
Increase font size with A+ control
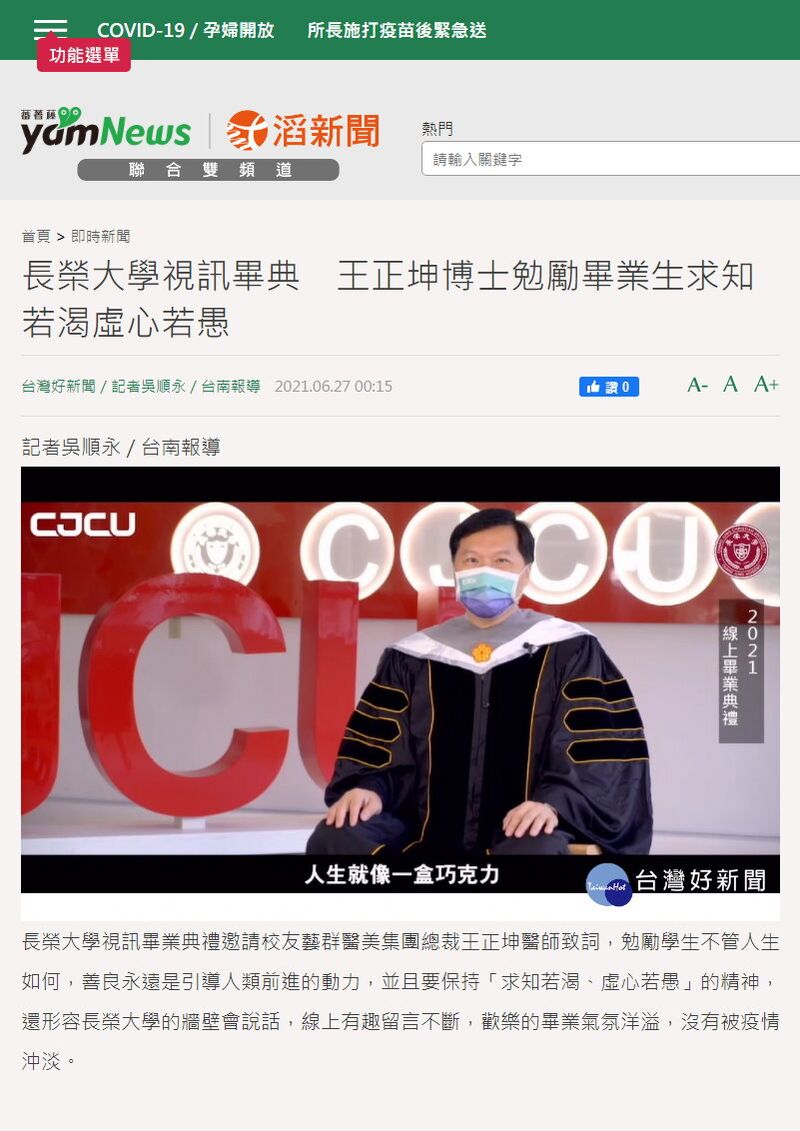pos(766,384)
